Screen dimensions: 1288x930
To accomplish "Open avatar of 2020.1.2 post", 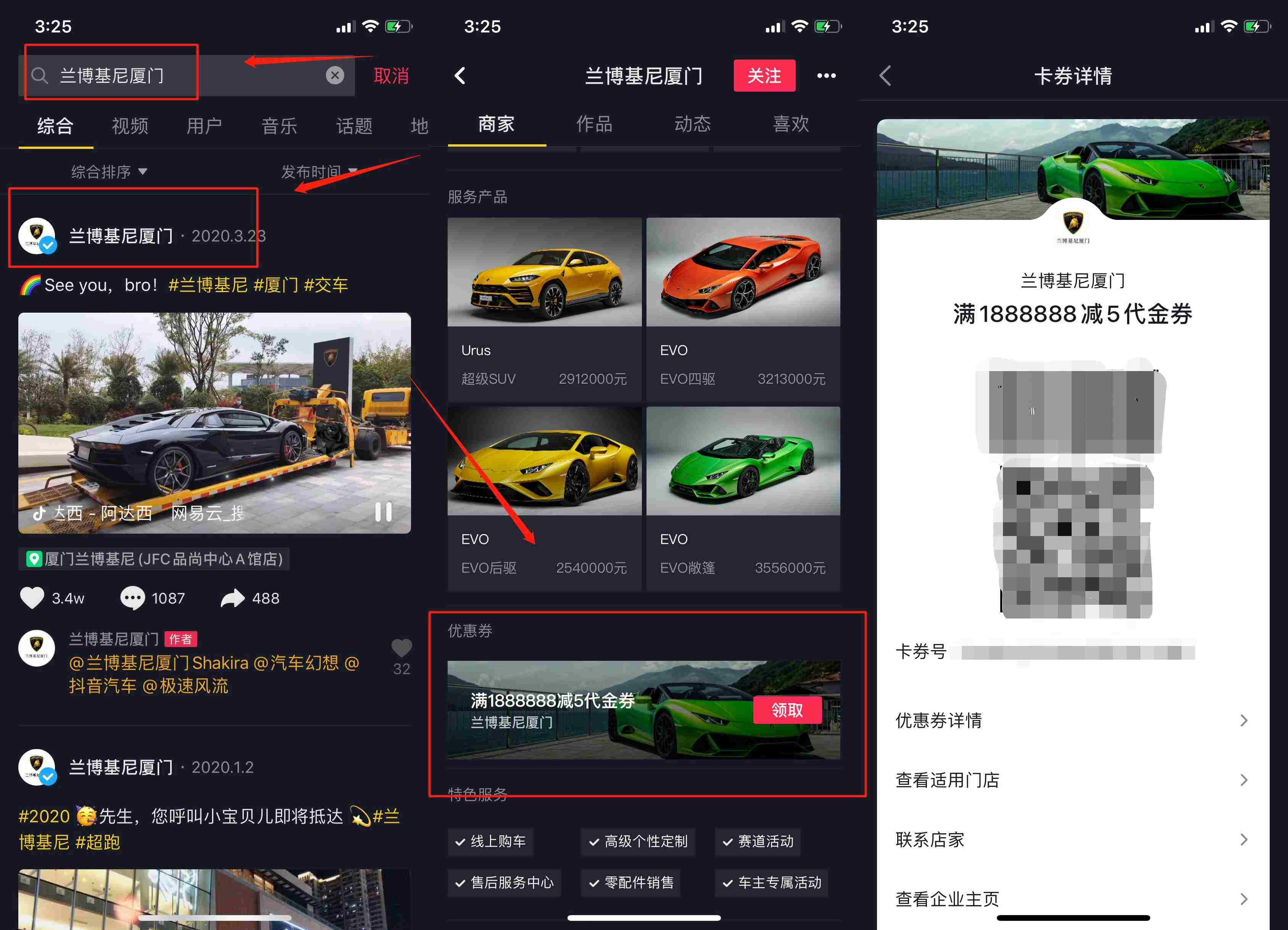I will (37, 767).
